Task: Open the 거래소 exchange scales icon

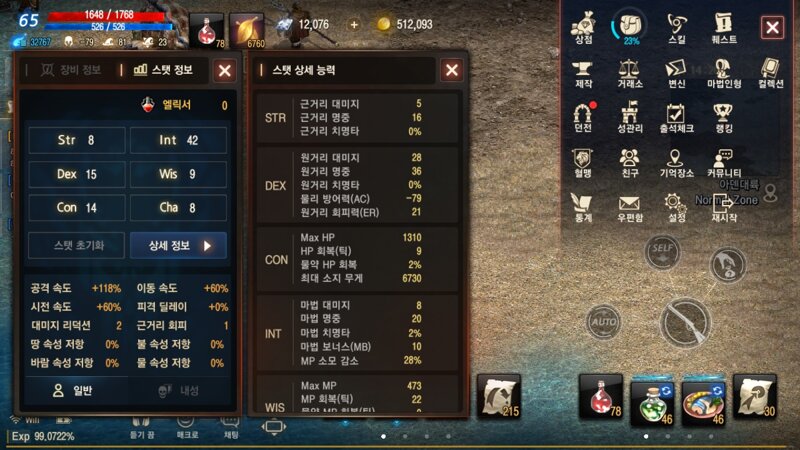Action: (x=630, y=73)
